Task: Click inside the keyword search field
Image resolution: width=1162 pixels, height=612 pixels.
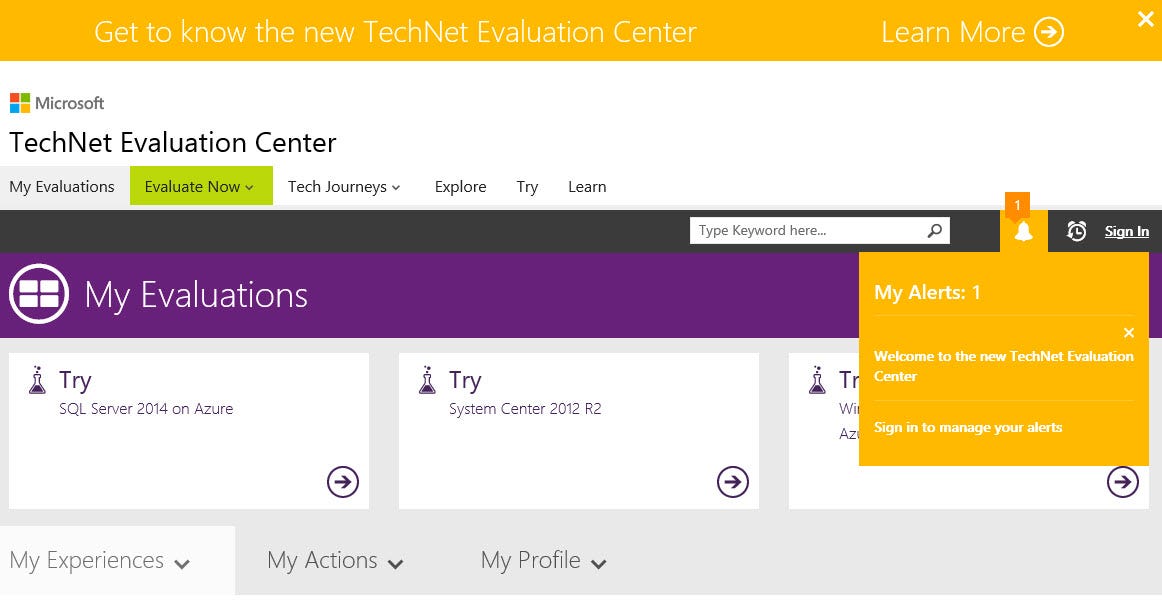Action: (x=800, y=230)
